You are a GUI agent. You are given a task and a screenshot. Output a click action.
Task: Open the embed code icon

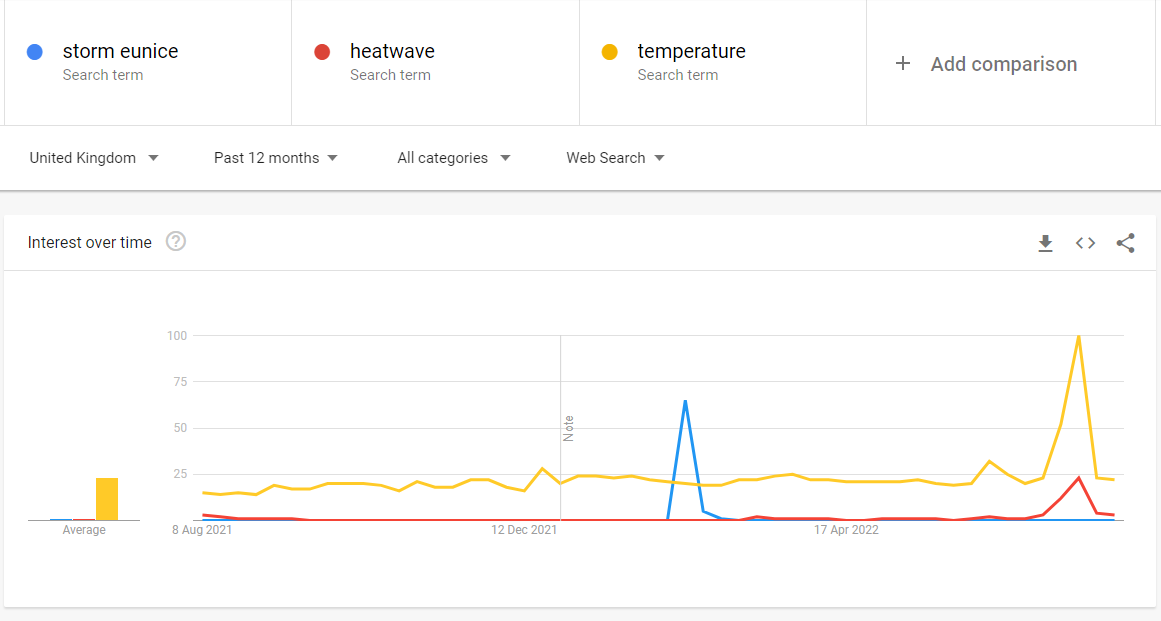point(1085,243)
